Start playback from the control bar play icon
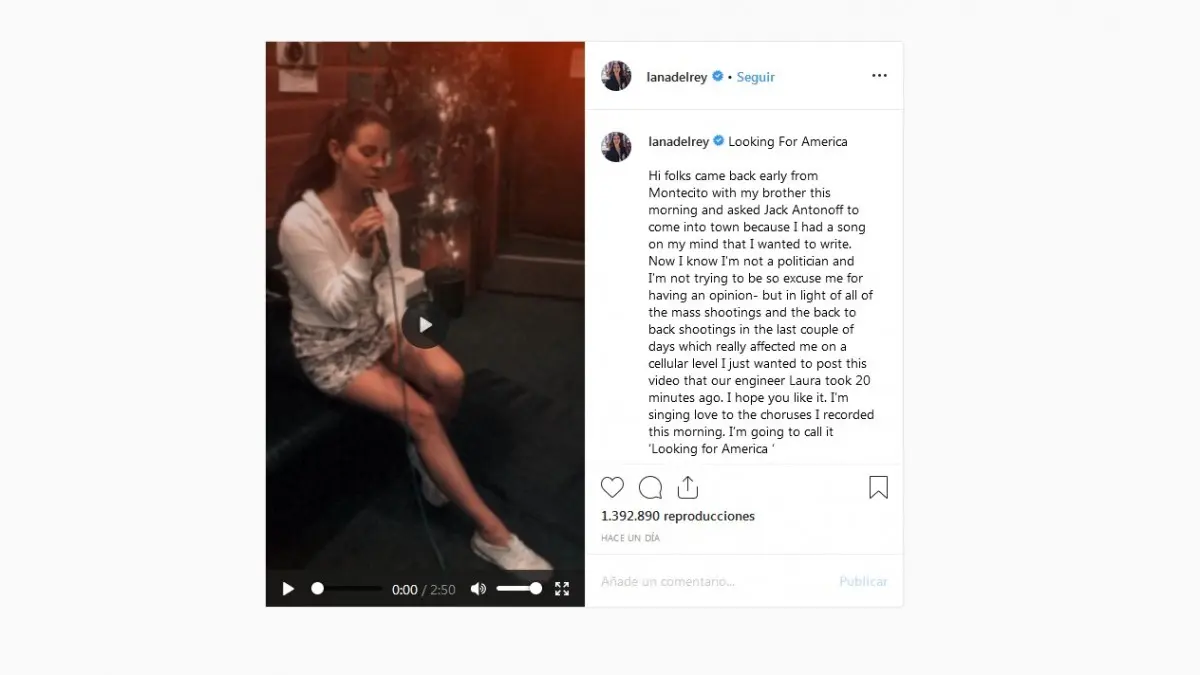This screenshot has width=1200, height=675. (x=288, y=589)
